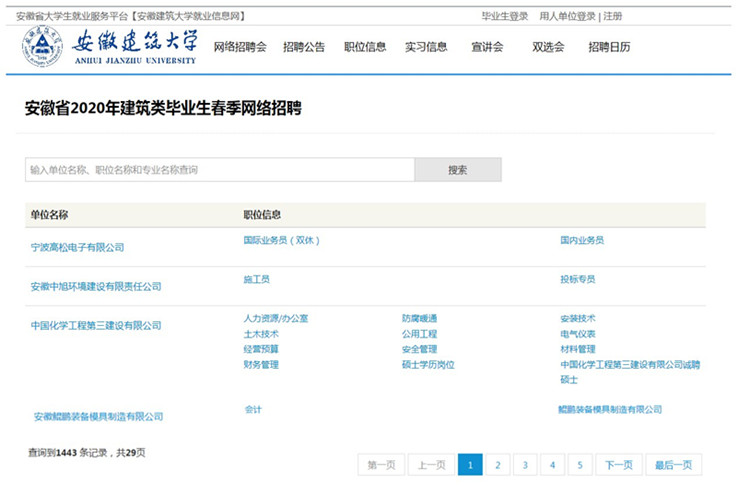Image resolution: width=737 pixels, height=486 pixels.
Task: Open 宁波高松电子有限公司 company page
Action: pyautogui.click(x=78, y=247)
